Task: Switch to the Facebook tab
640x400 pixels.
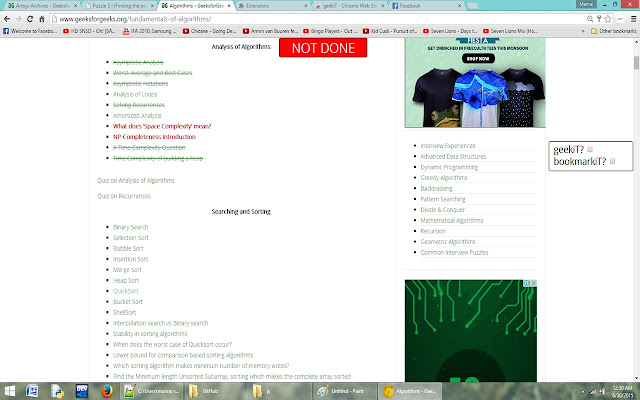Action: coord(427,6)
